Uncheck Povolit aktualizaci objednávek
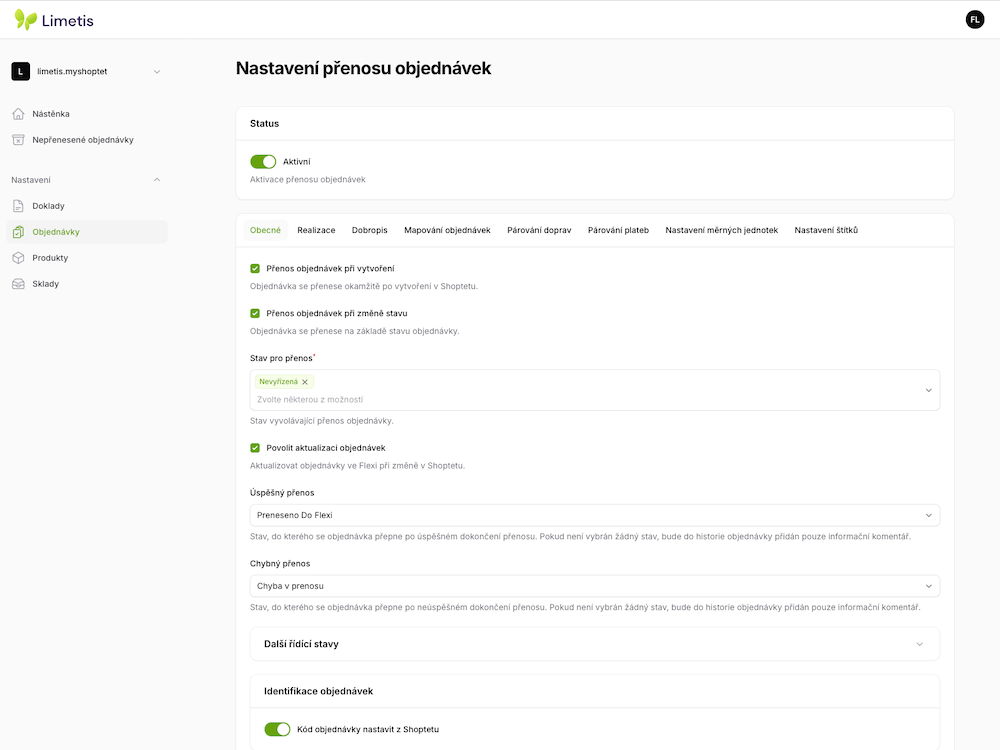1000x750 pixels. 255,448
